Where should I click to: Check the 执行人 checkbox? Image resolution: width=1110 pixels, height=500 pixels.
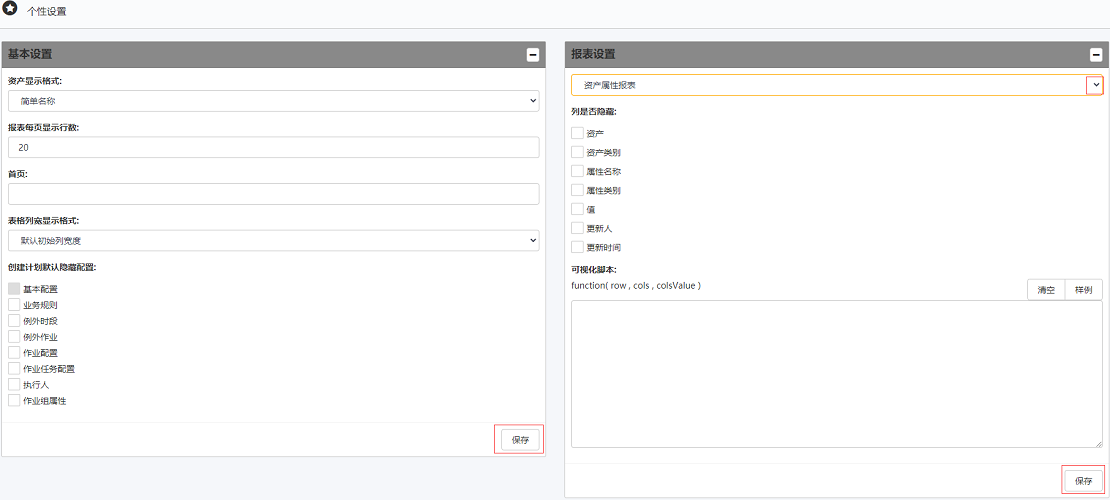[x=14, y=384]
